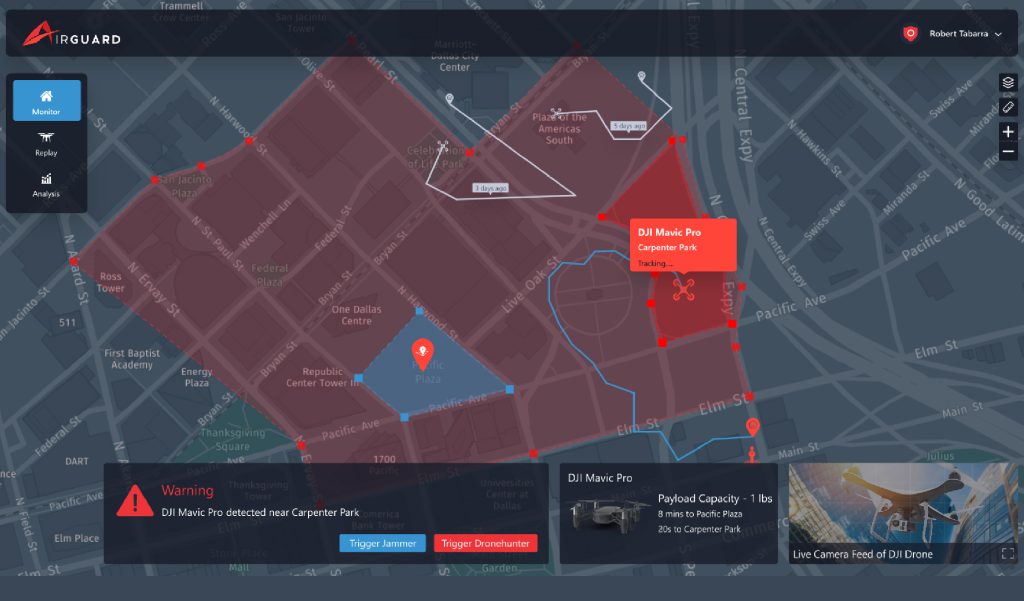The image size is (1024, 601).
Task: Click "Live Camera Feed of DJI Drone" caption
Action: point(863,554)
